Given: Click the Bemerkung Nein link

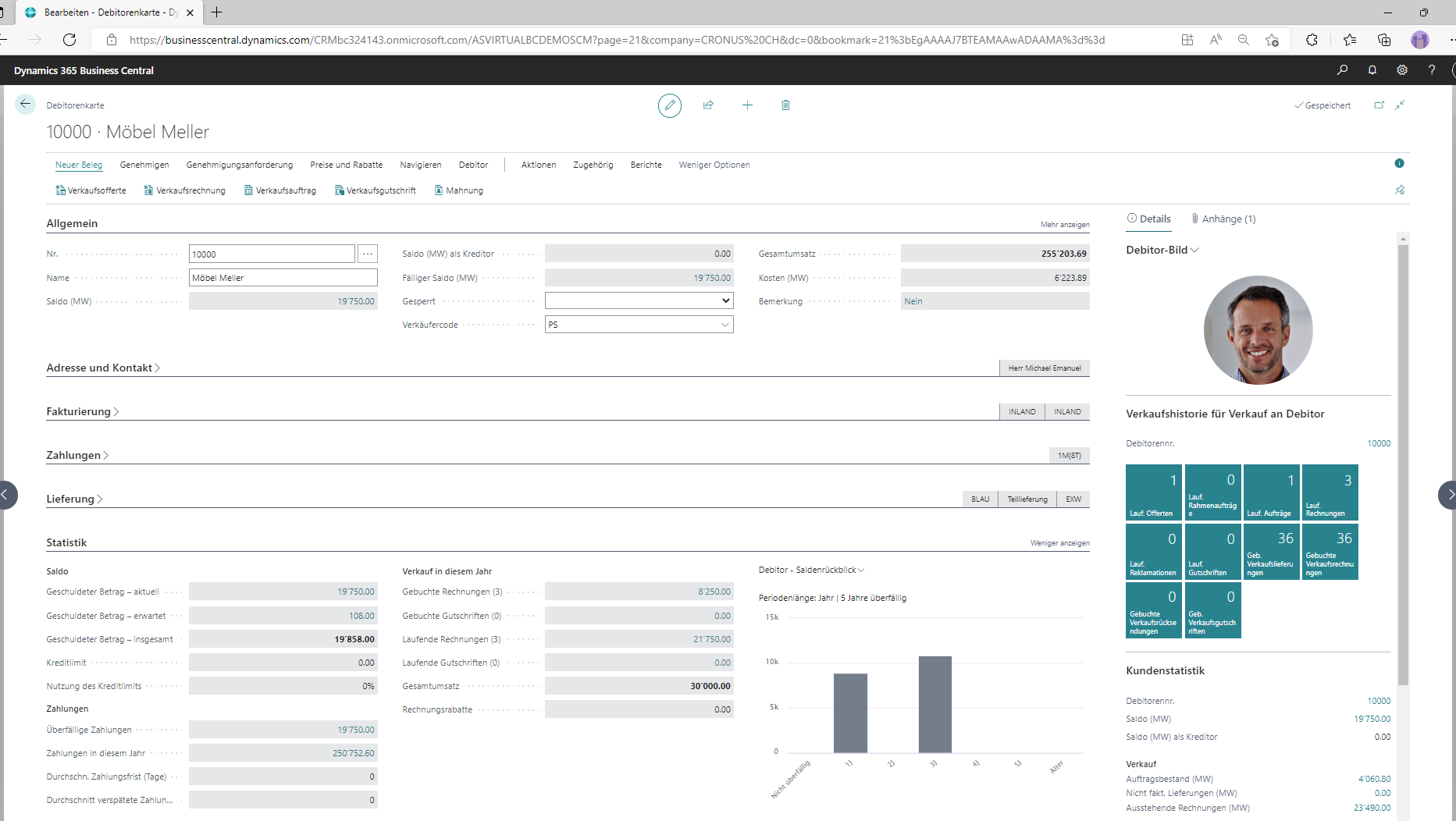Looking at the screenshot, I should tap(913, 301).
